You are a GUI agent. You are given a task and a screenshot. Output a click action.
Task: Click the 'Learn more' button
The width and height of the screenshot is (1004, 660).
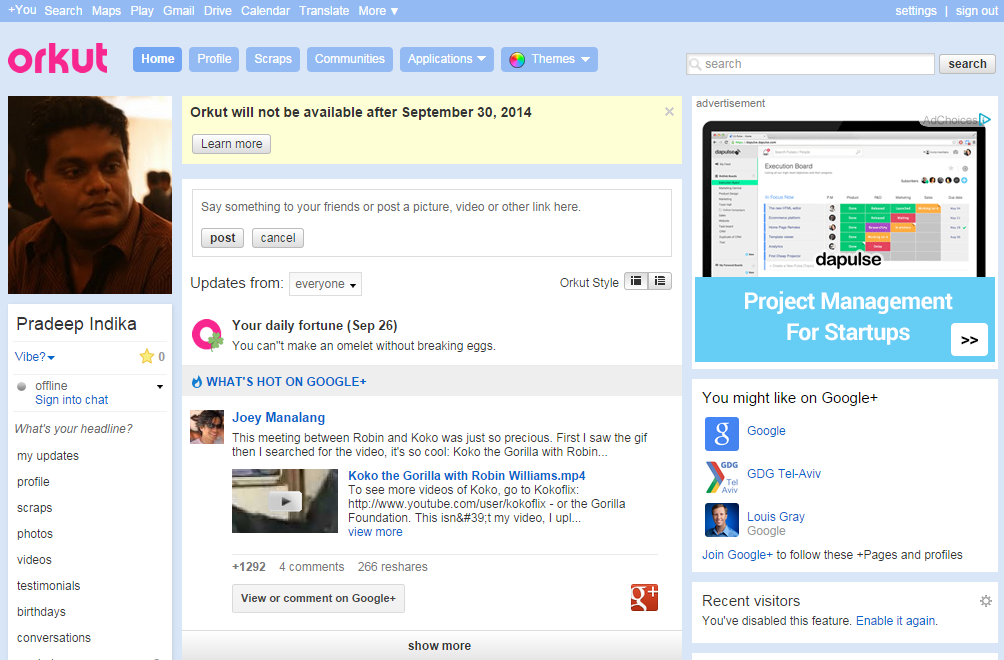click(x=232, y=144)
